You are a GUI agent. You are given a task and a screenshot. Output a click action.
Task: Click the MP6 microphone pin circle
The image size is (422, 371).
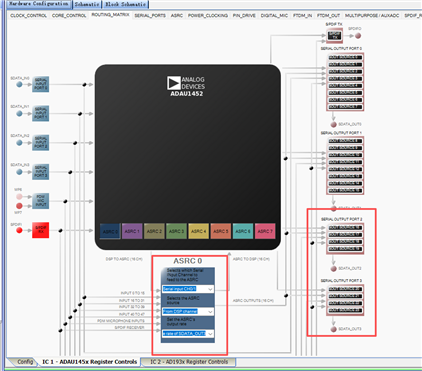click(19, 196)
